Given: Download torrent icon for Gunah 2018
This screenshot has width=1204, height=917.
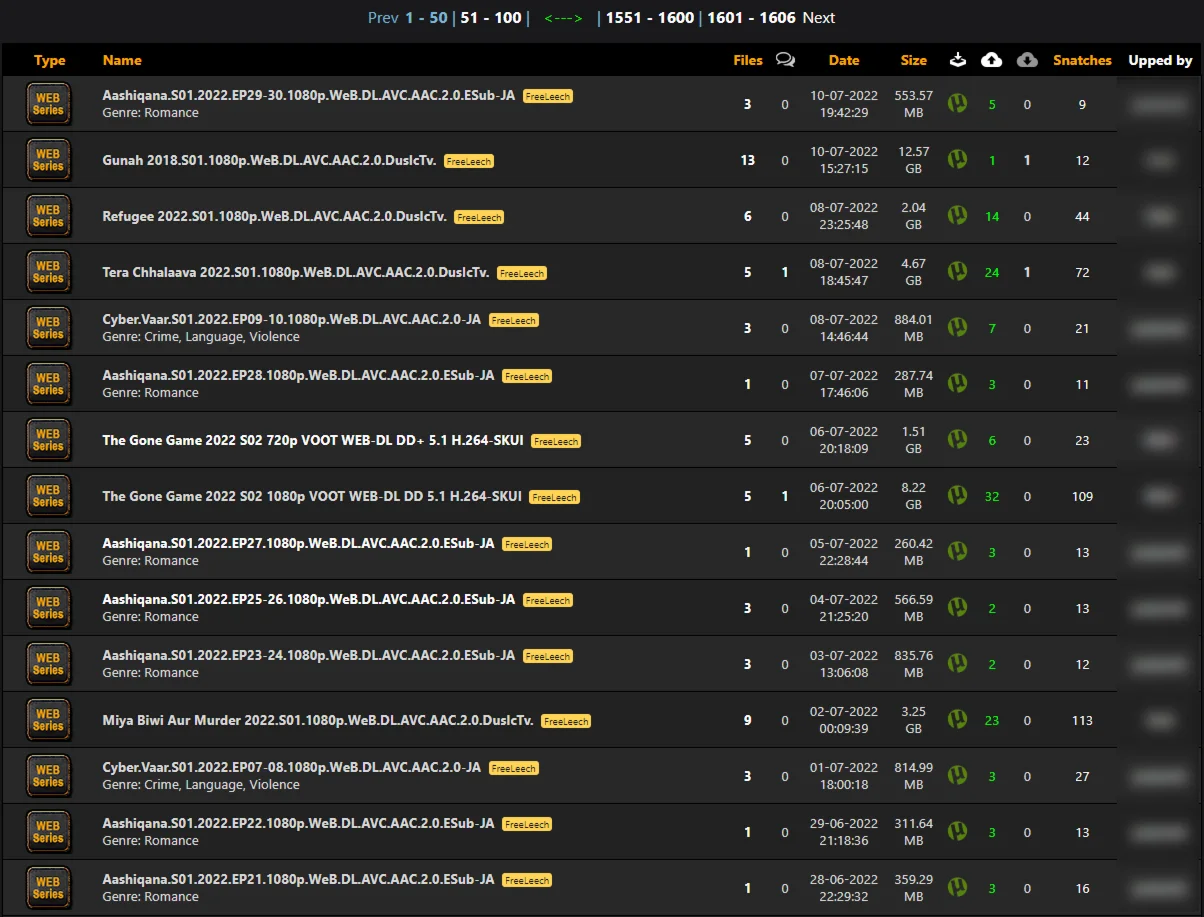Looking at the screenshot, I should tap(958, 159).
